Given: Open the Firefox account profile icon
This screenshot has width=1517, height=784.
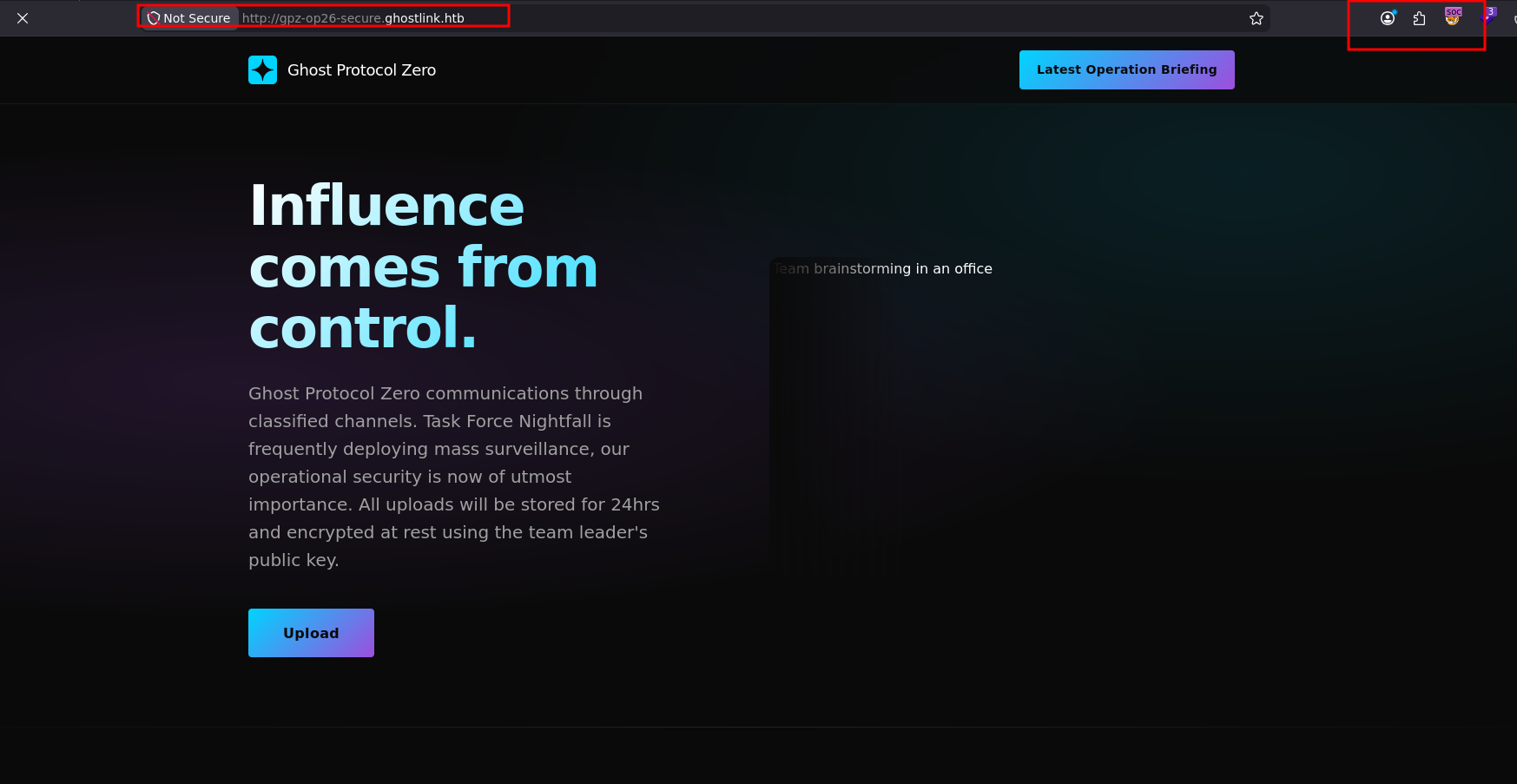Looking at the screenshot, I should coord(1388,18).
